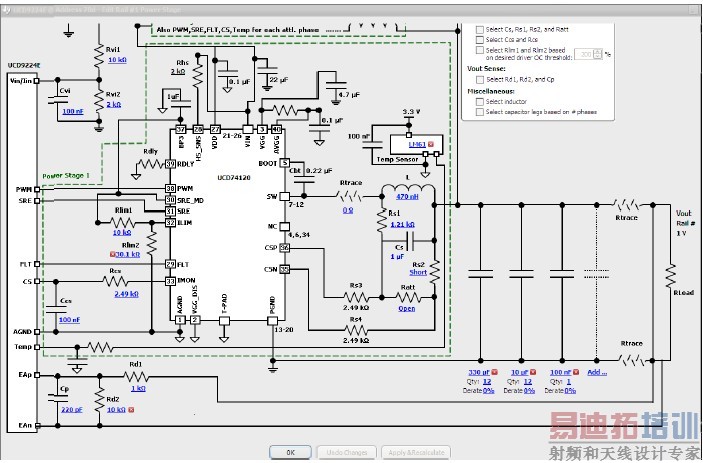Check Select capacitor legs based on # phases
Viewport: 703px width, 463px height.
480,112
